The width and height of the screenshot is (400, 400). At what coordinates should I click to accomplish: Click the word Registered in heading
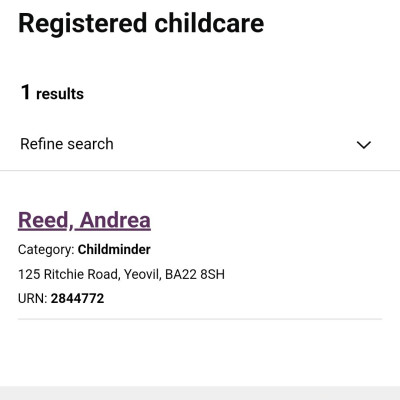[x=83, y=24]
